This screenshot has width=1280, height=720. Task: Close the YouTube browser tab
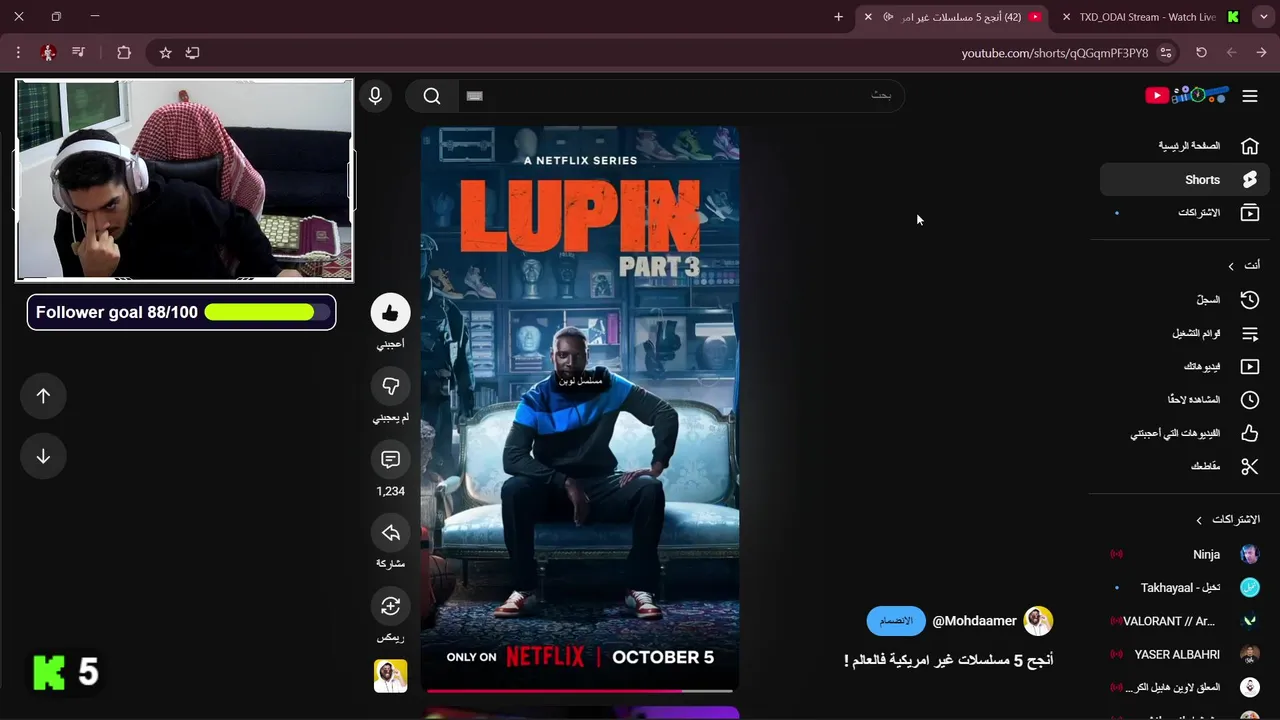tap(868, 17)
